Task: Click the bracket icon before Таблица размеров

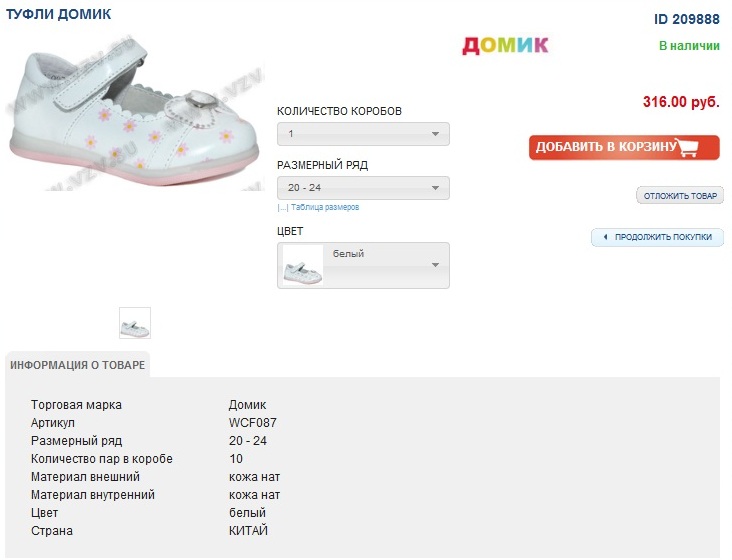Action: tap(282, 208)
